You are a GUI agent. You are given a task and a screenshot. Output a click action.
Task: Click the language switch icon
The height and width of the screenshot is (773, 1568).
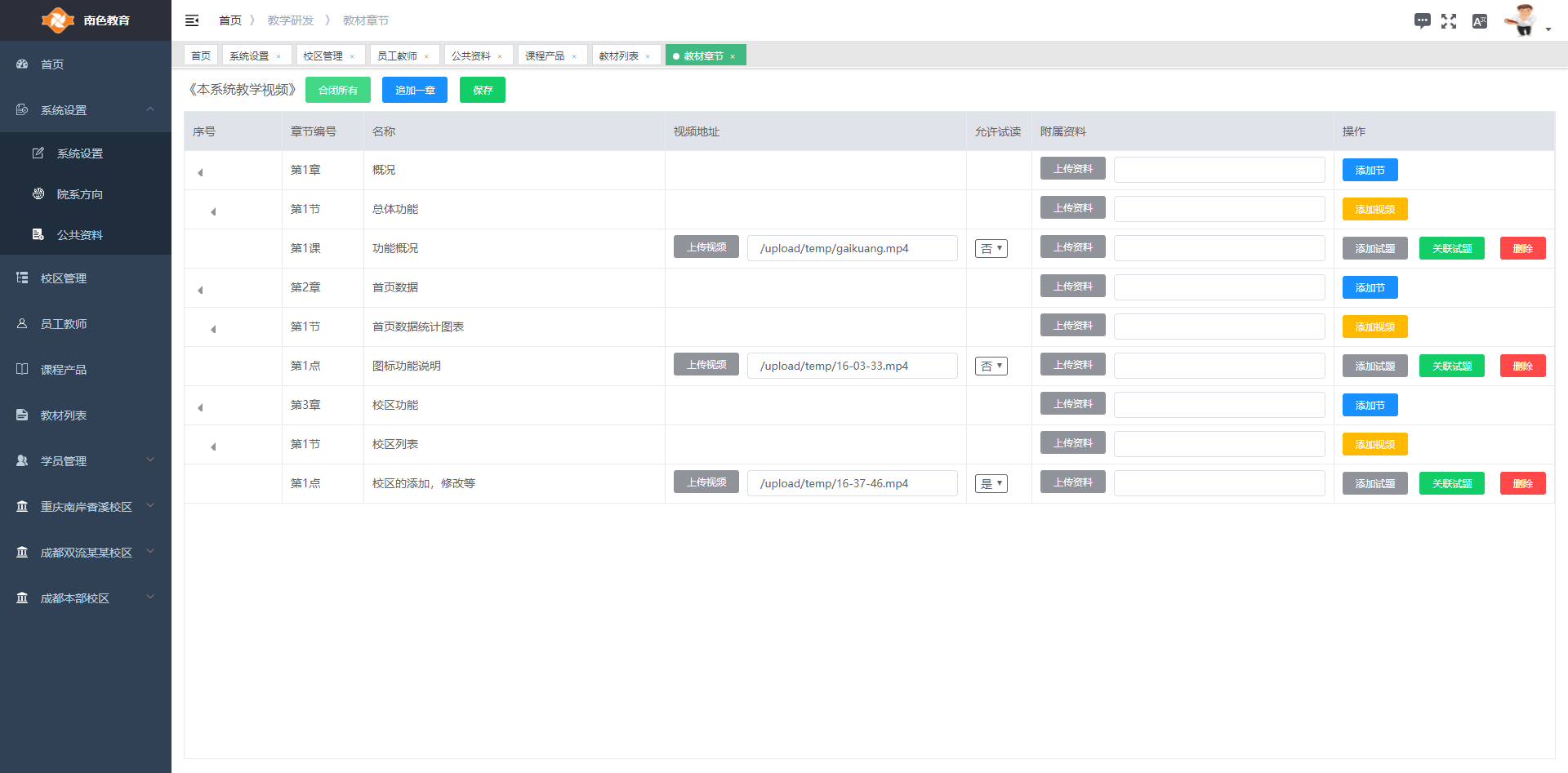coord(1479,21)
